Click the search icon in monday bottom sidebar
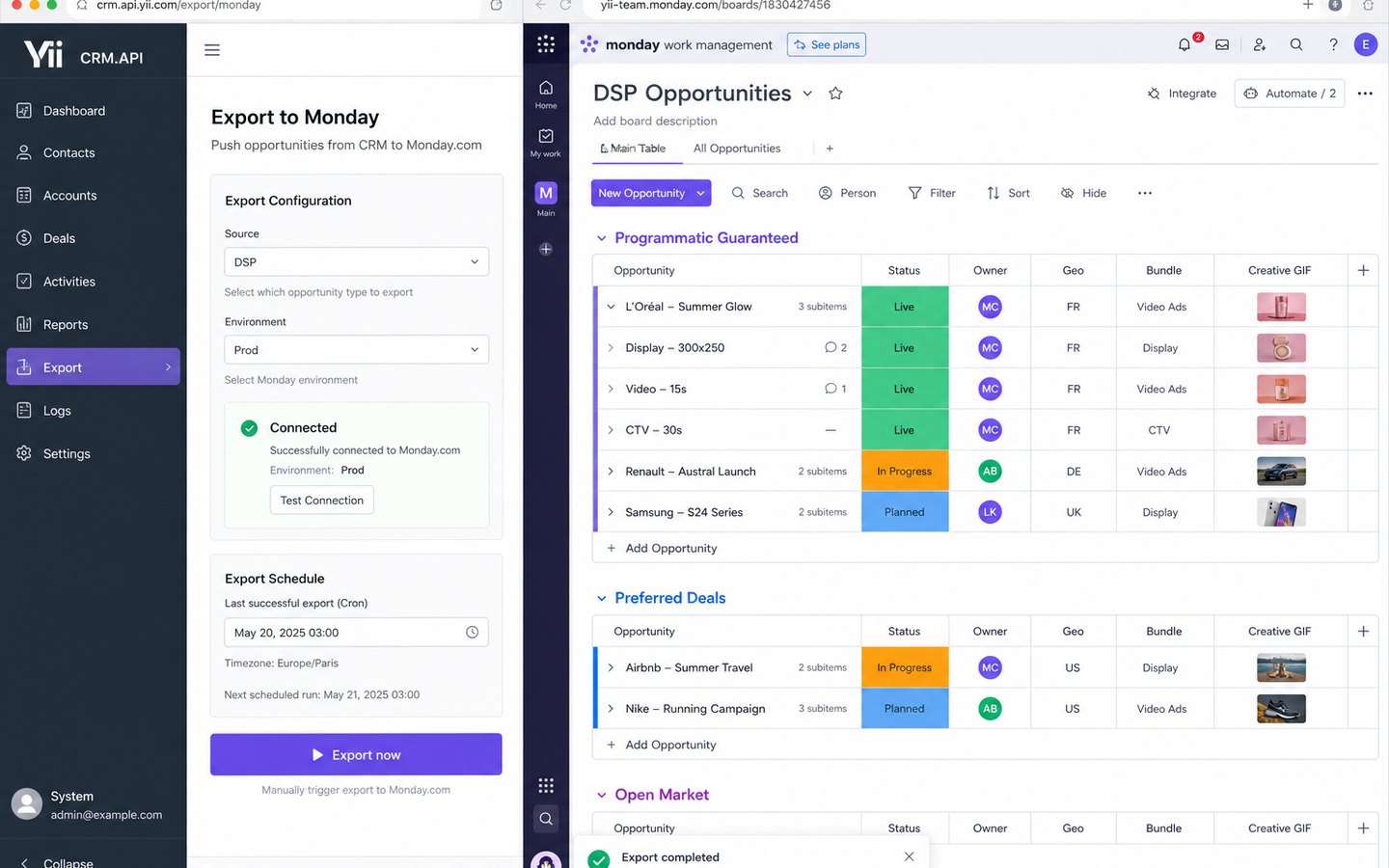The image size is (1389, 868). tap(546, 819)
